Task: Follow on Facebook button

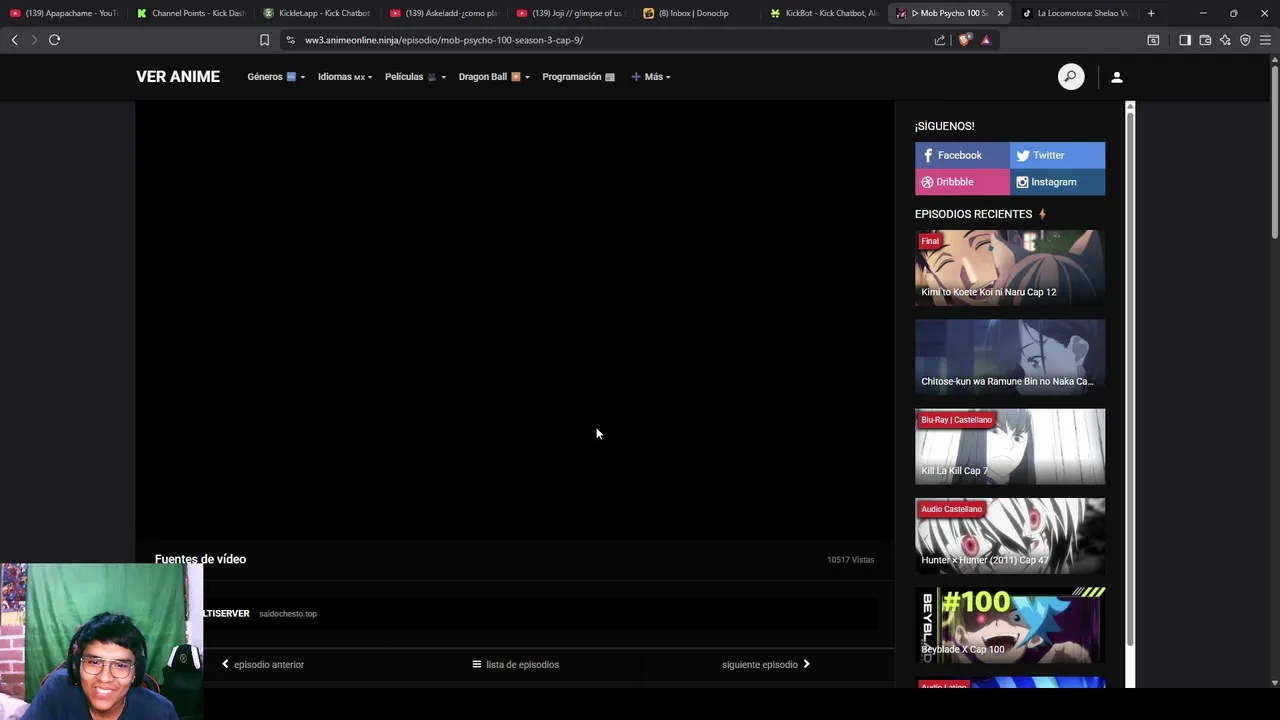Action: 962,155
